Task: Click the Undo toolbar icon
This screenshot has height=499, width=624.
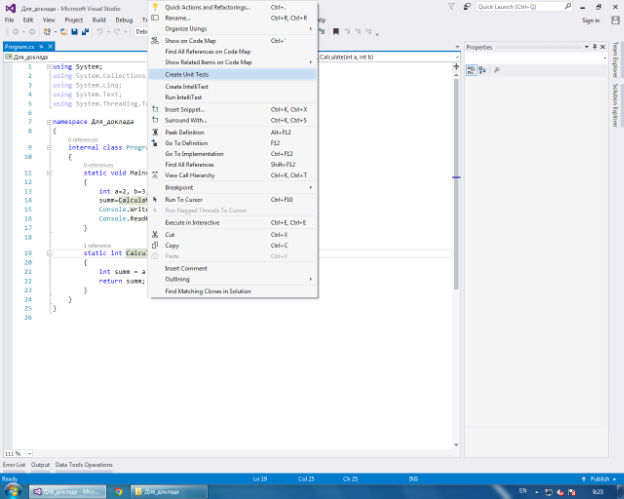Action: (x=101, y=32)
